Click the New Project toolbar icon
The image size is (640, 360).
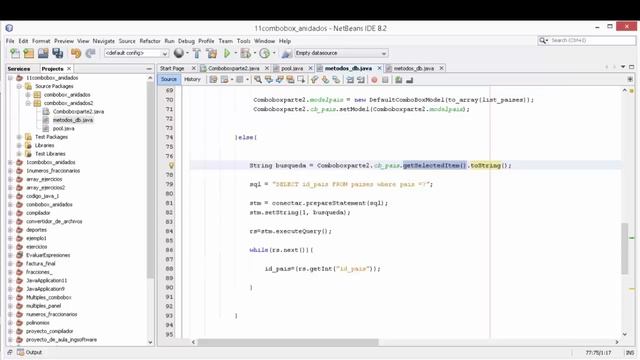[x=29, y=53]
